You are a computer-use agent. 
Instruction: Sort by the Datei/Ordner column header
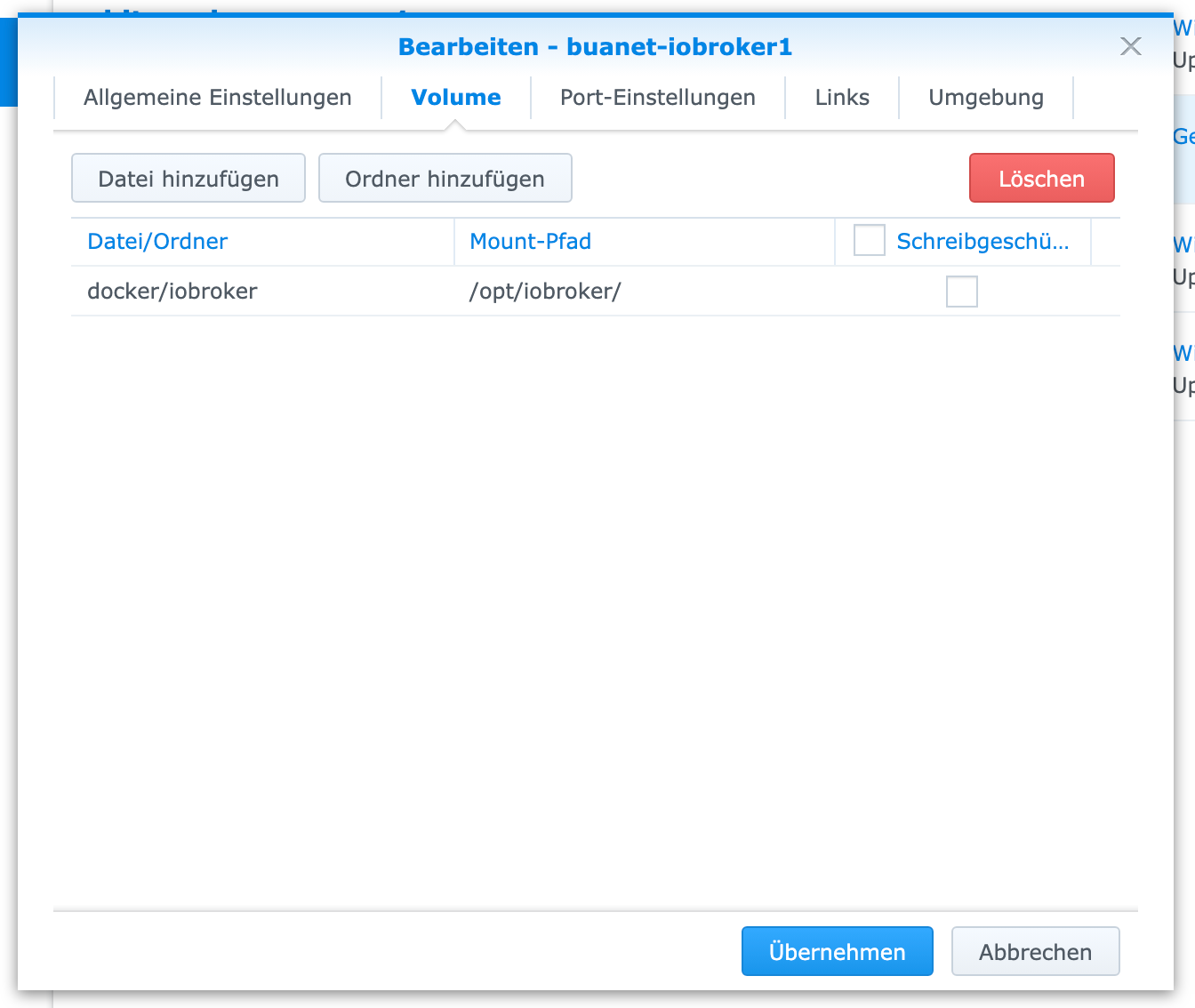click(x=262, y=242)
